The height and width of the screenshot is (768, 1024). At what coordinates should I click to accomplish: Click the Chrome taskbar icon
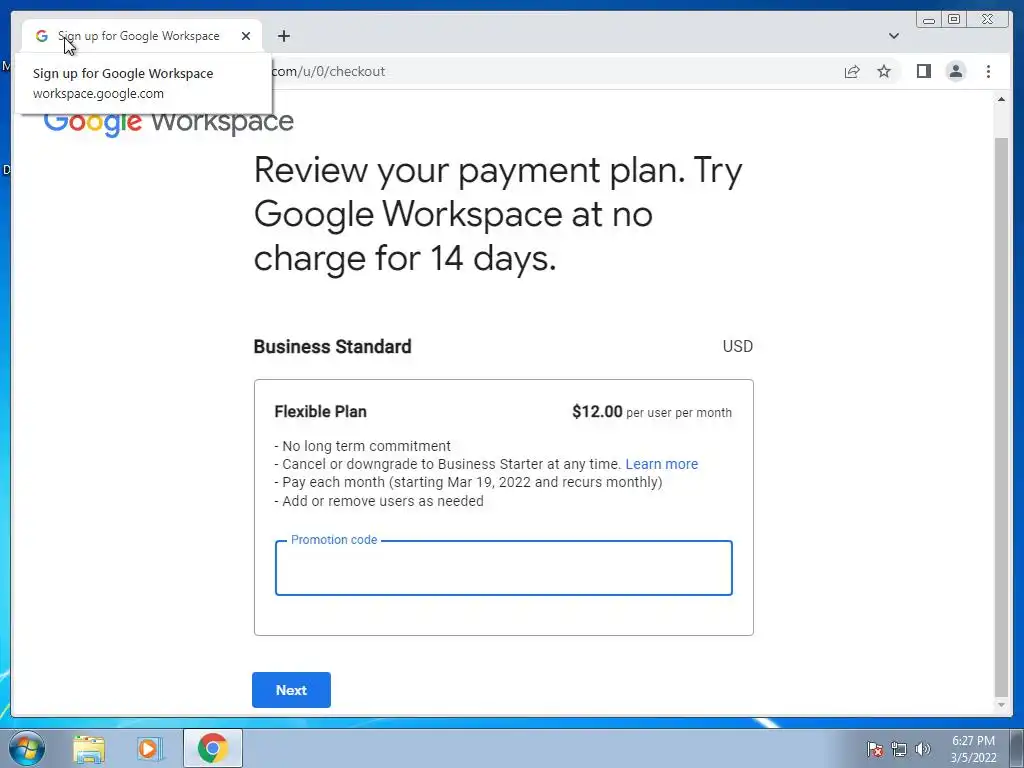click(x=213, y=748)
